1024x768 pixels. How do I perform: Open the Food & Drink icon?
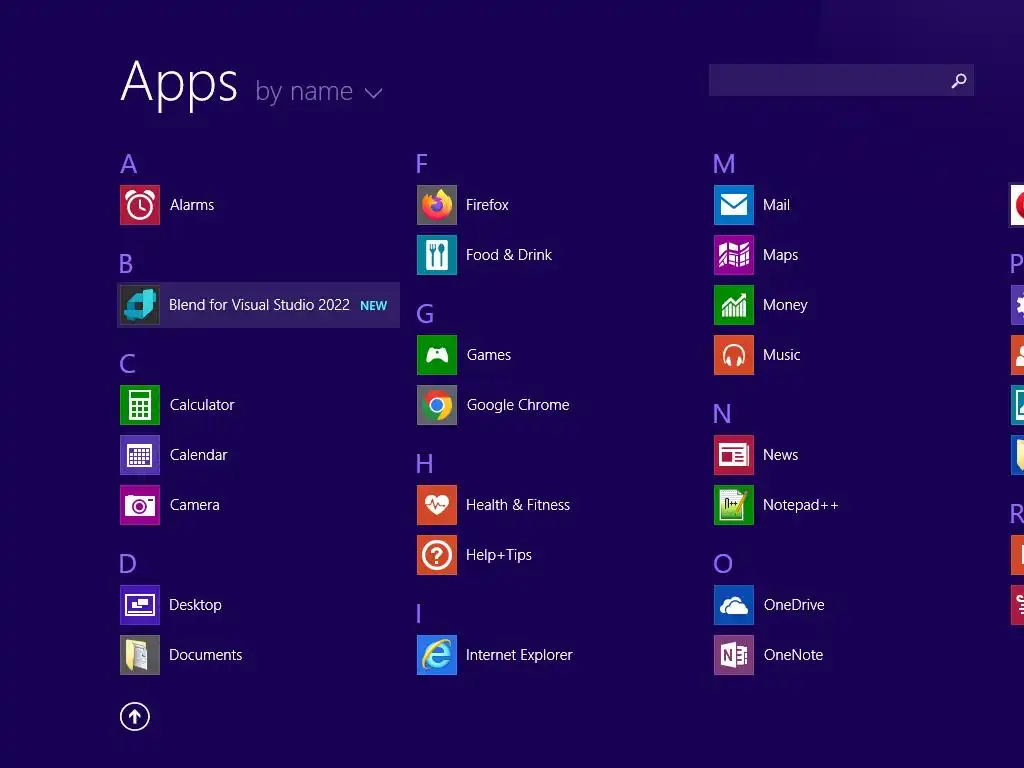click(437, 255)
